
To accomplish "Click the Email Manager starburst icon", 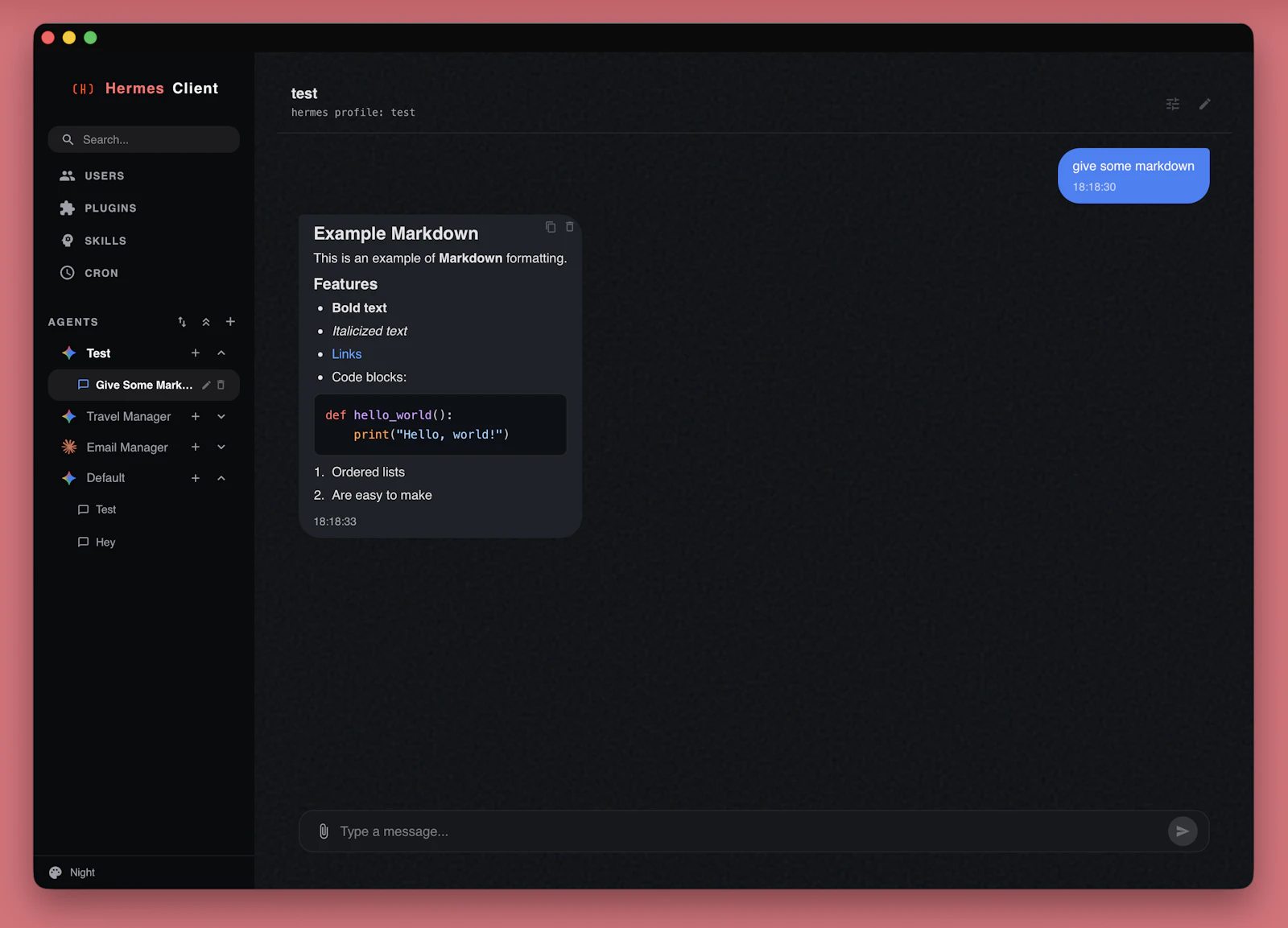I will [x=69, y=447].
